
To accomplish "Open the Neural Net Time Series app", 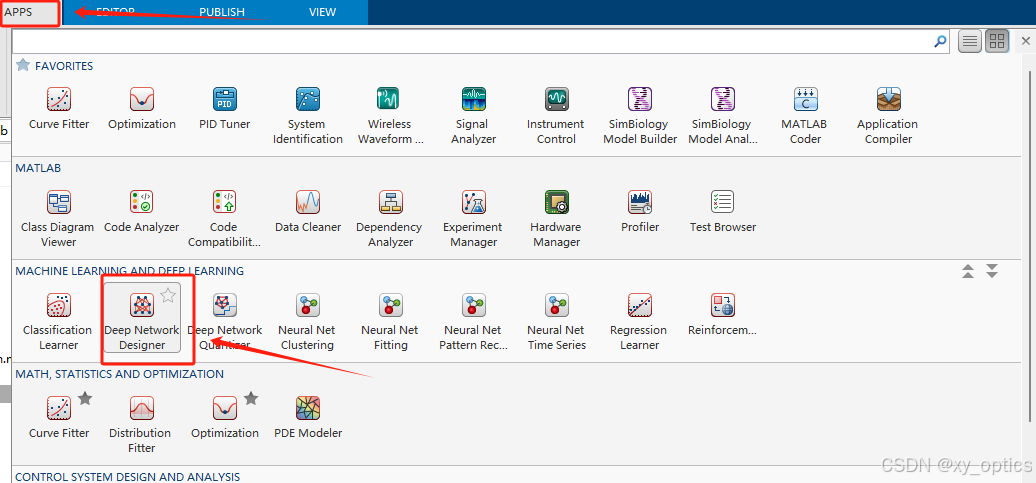I will click(x=556, y=322).
